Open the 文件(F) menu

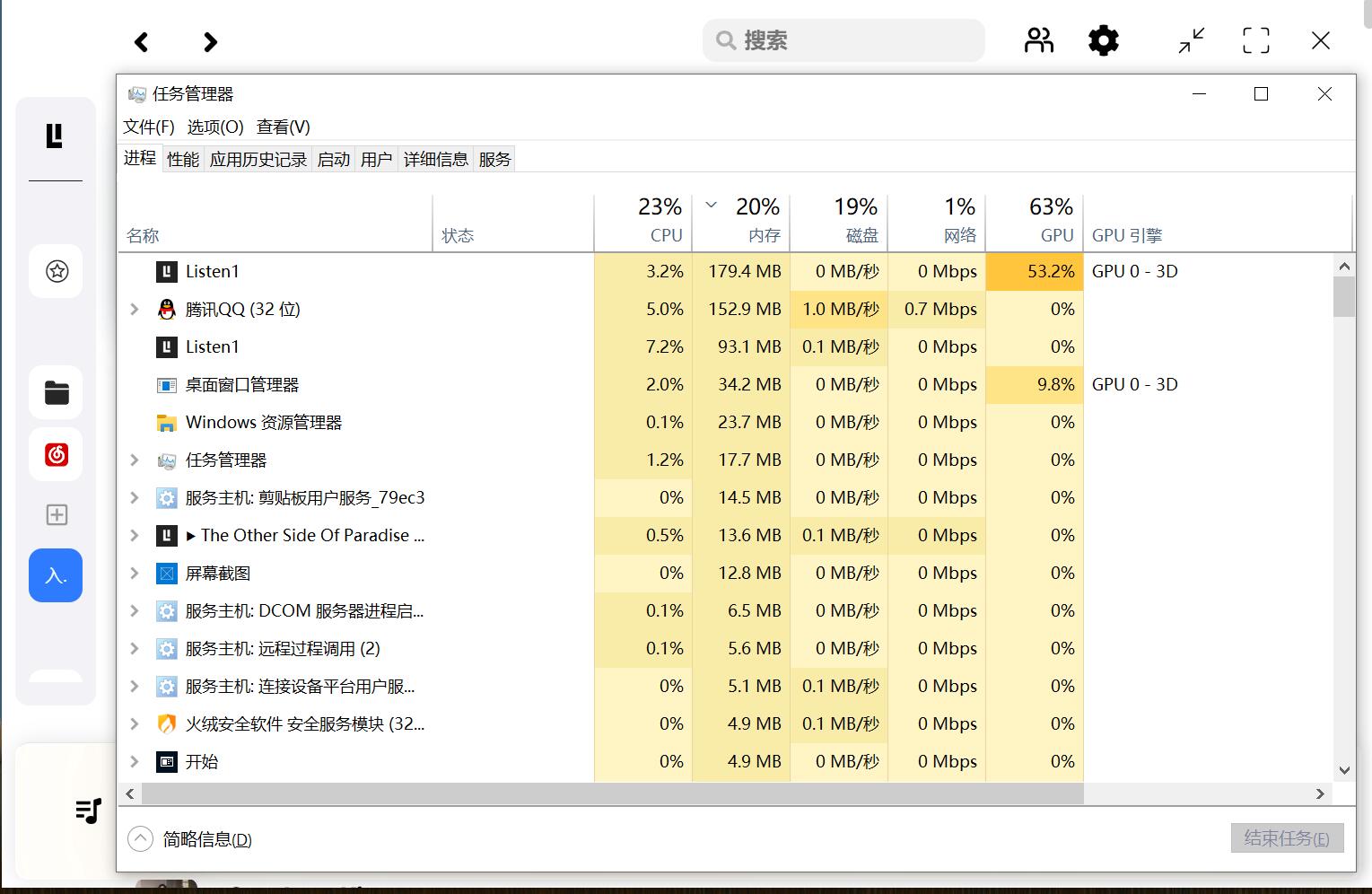(149, 127)
